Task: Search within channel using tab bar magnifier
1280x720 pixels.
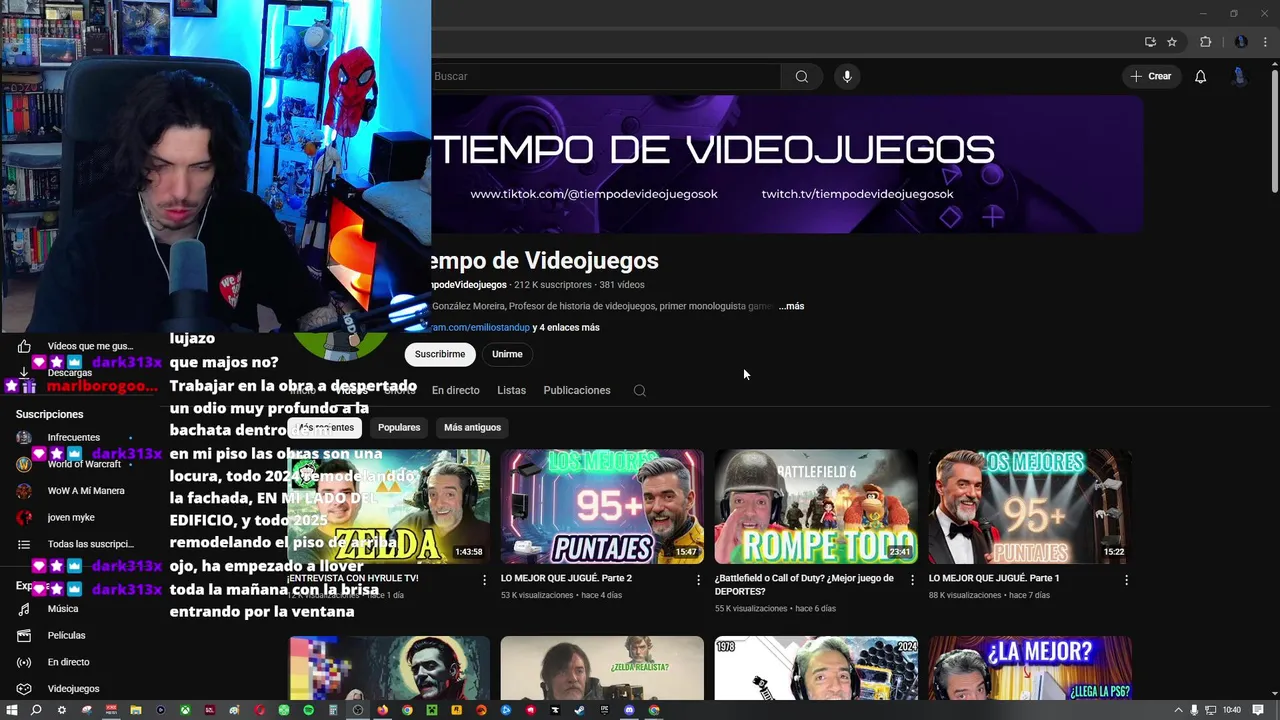Action: 640,390
